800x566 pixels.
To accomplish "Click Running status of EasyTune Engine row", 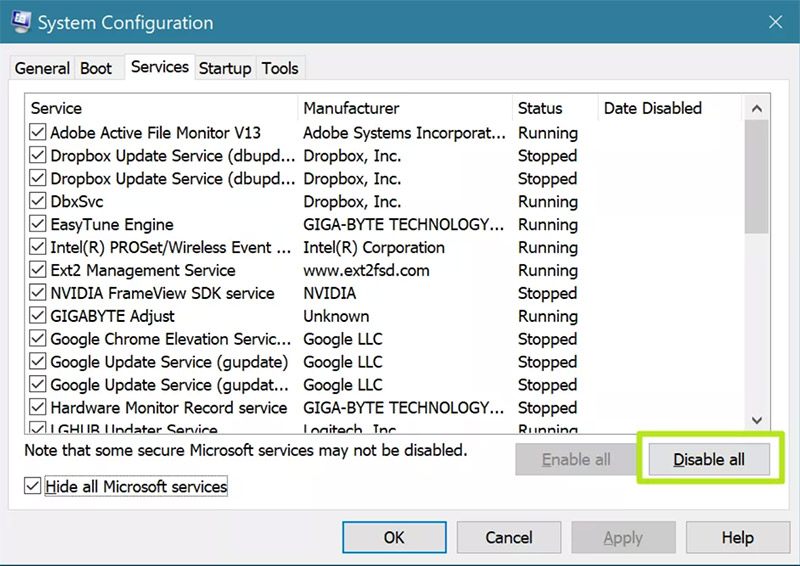I will point(548,225).
